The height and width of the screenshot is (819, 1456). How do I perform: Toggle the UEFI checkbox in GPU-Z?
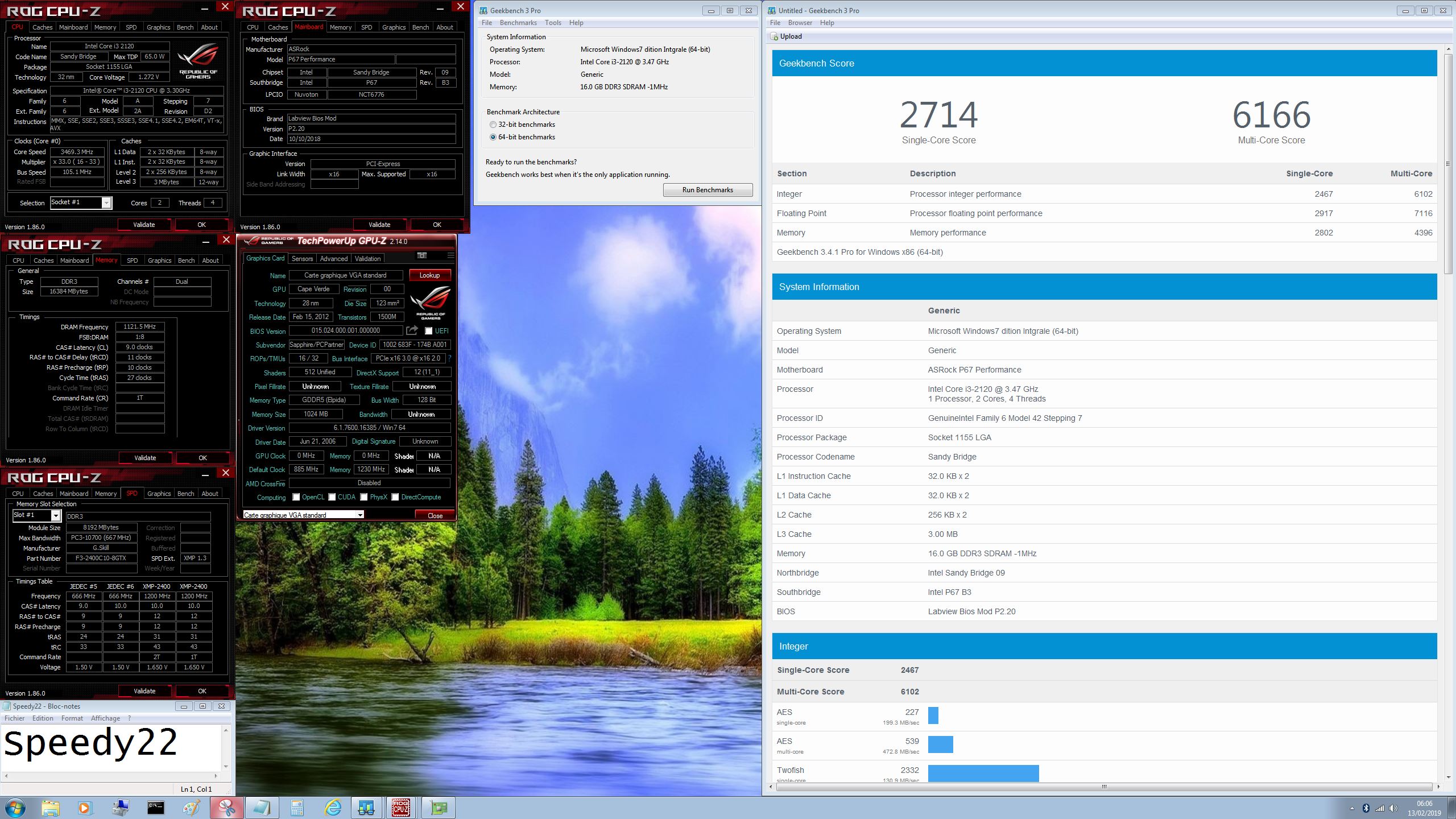point(429,330)
